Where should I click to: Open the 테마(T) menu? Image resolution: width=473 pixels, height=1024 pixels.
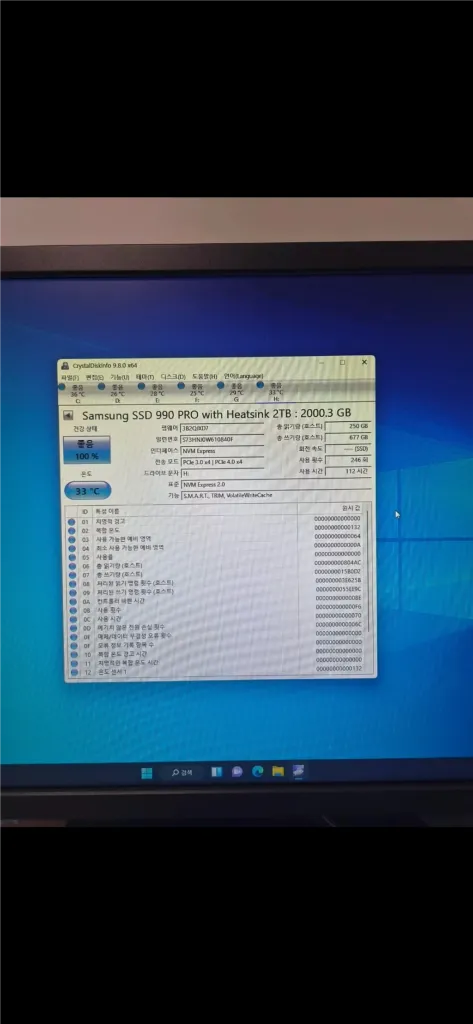(145, 377)
